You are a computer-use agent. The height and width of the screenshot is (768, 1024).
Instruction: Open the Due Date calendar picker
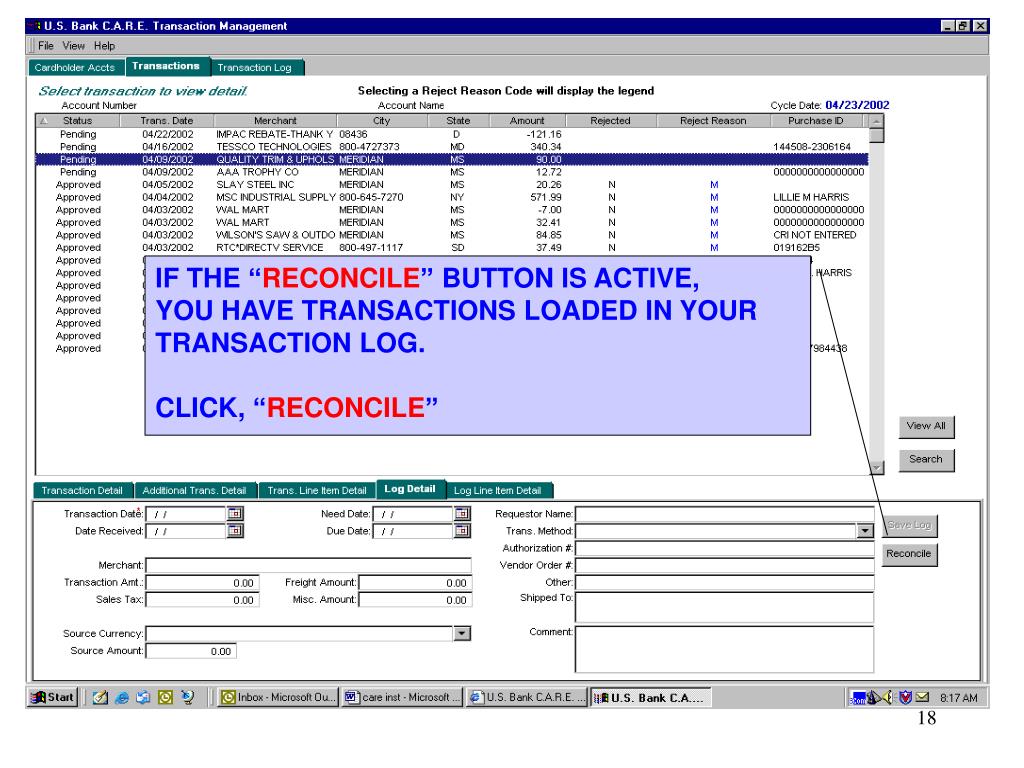point(462,530)
